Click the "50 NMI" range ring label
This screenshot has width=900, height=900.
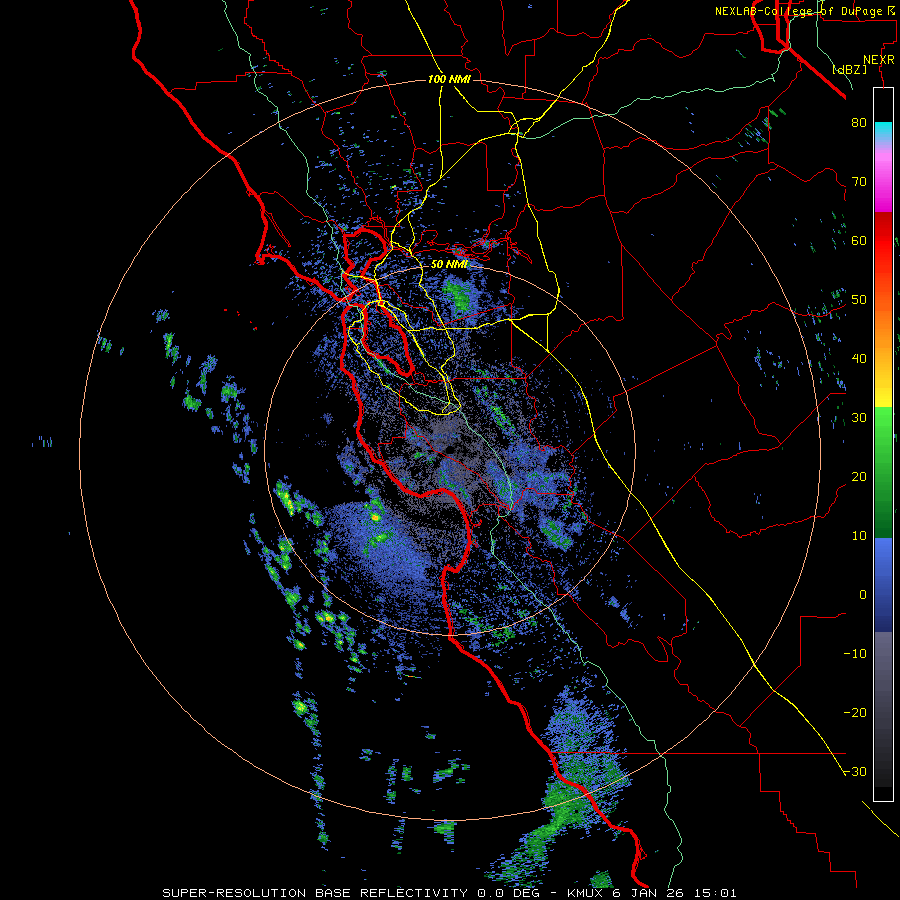[449, 265]
